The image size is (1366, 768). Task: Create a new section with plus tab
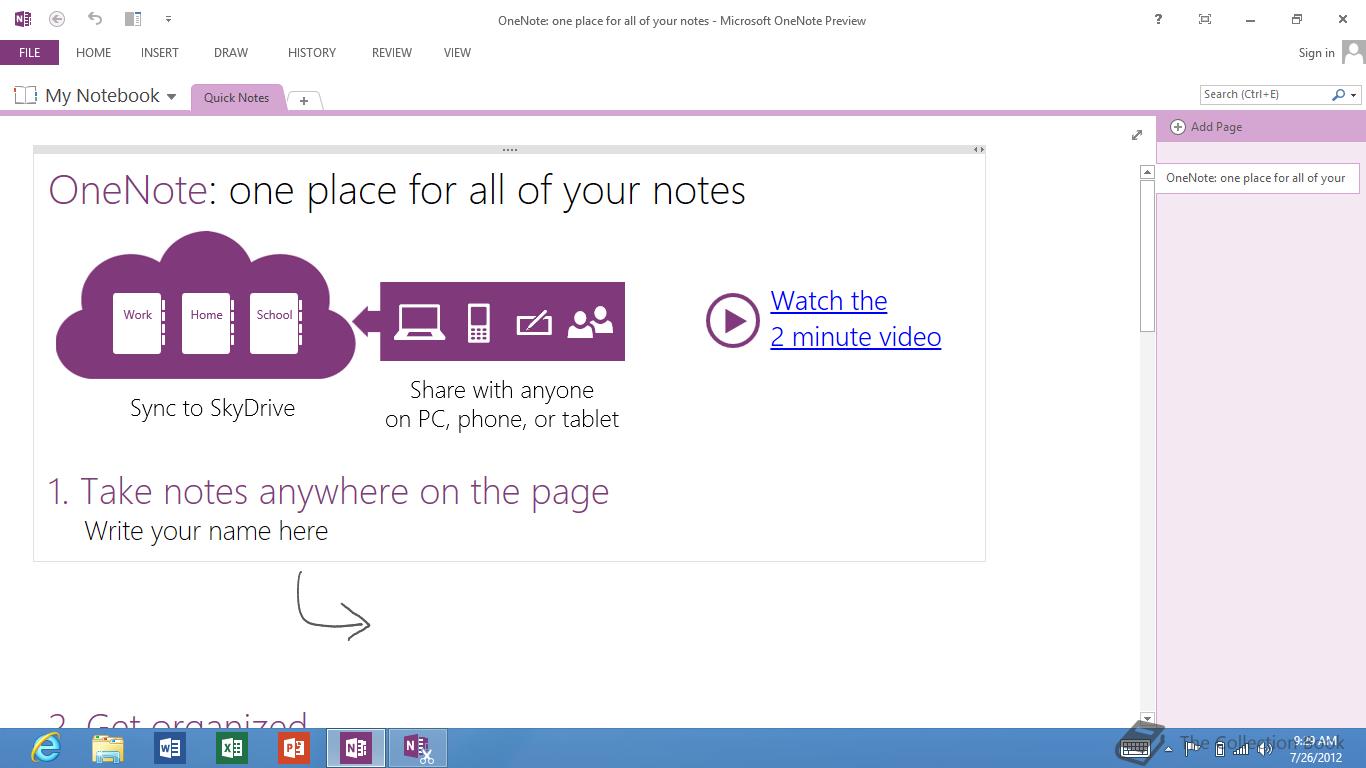[x=304, y=100]
